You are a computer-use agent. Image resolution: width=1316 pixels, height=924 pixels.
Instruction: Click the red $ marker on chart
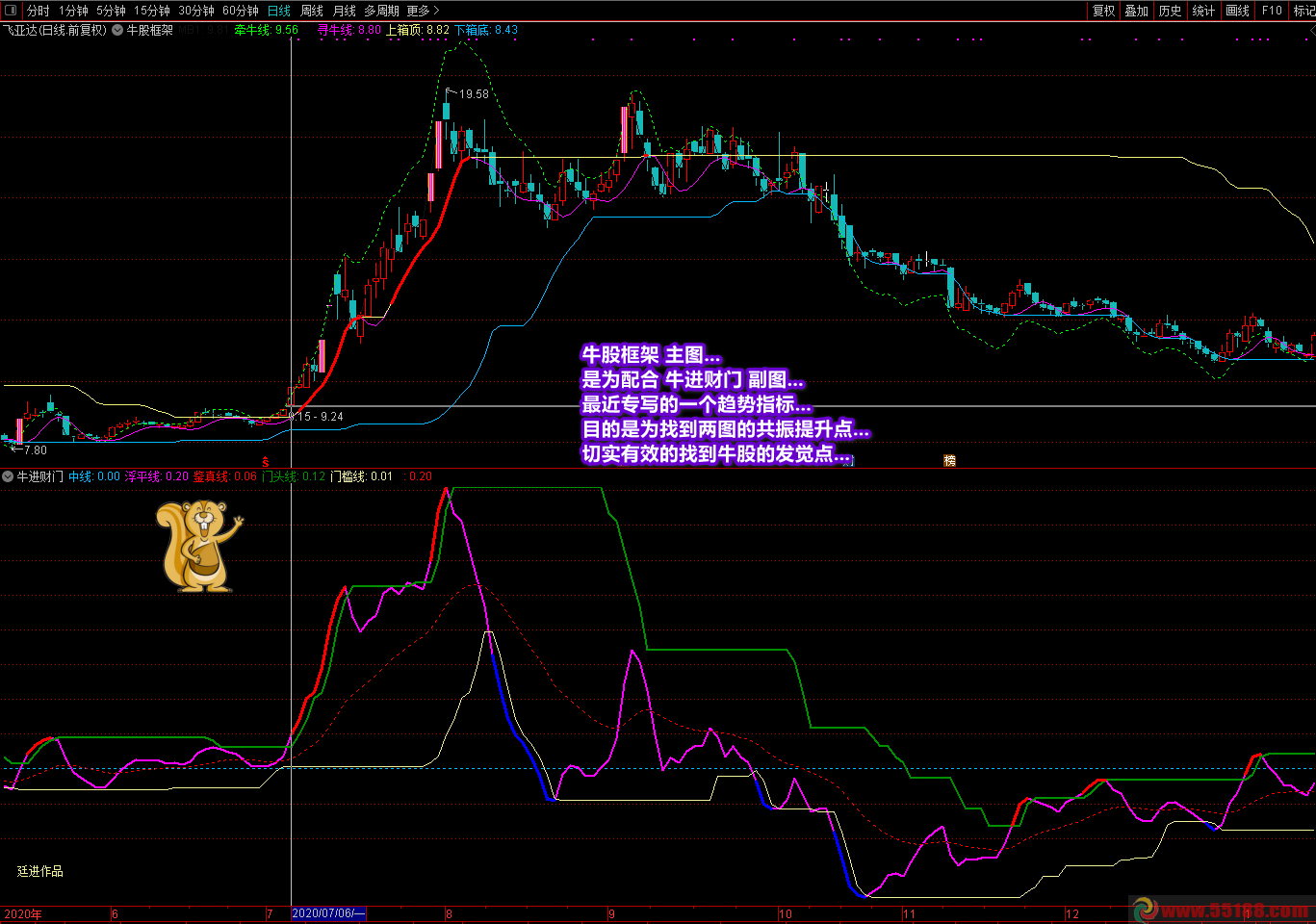click(266, 463)
